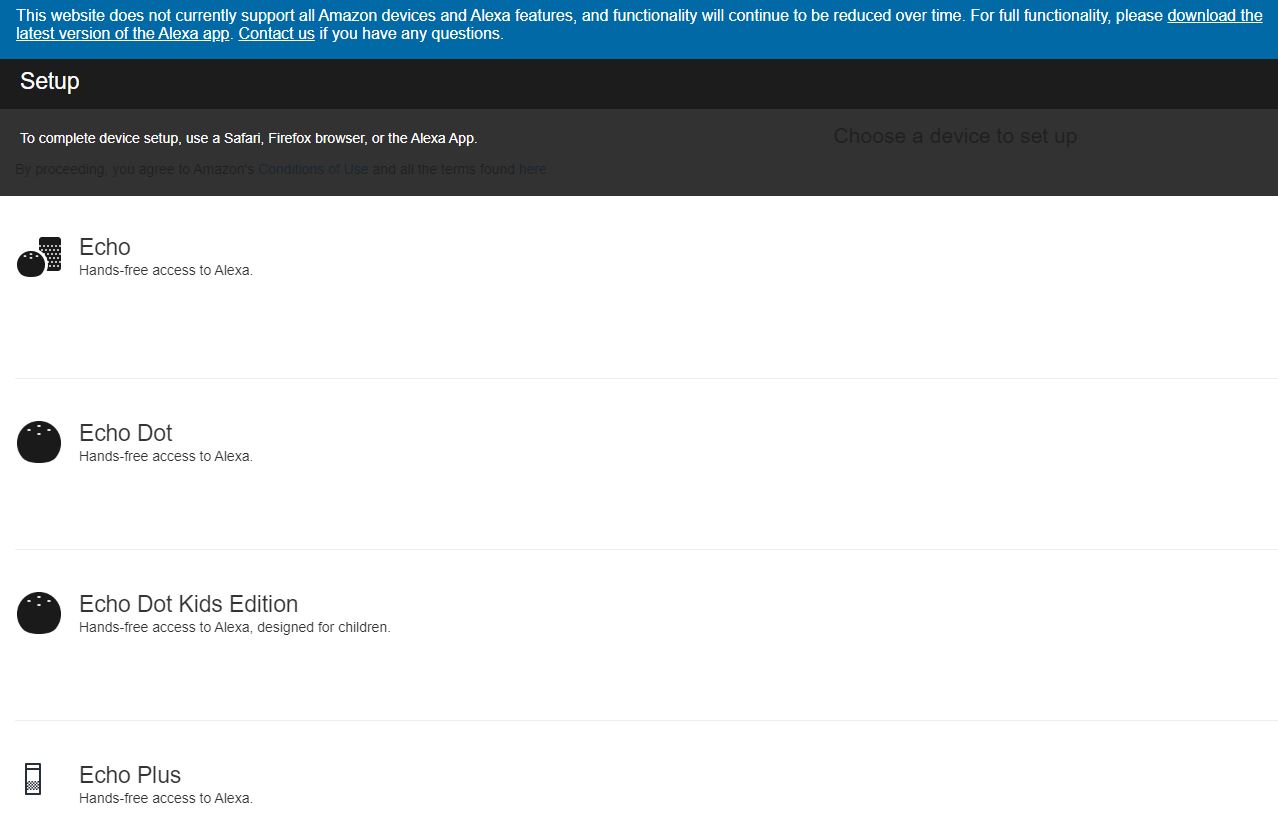Click the Echo Dot device icon
The image size is (1278, 820).
tap(39, 443)
